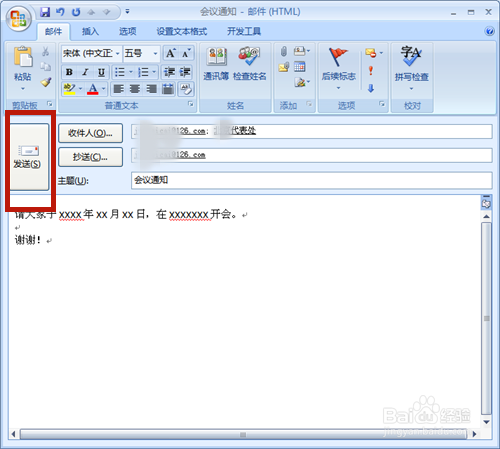The image size is (500, 449).
Task: Toggle bulleted list
Action: (119, 72)
